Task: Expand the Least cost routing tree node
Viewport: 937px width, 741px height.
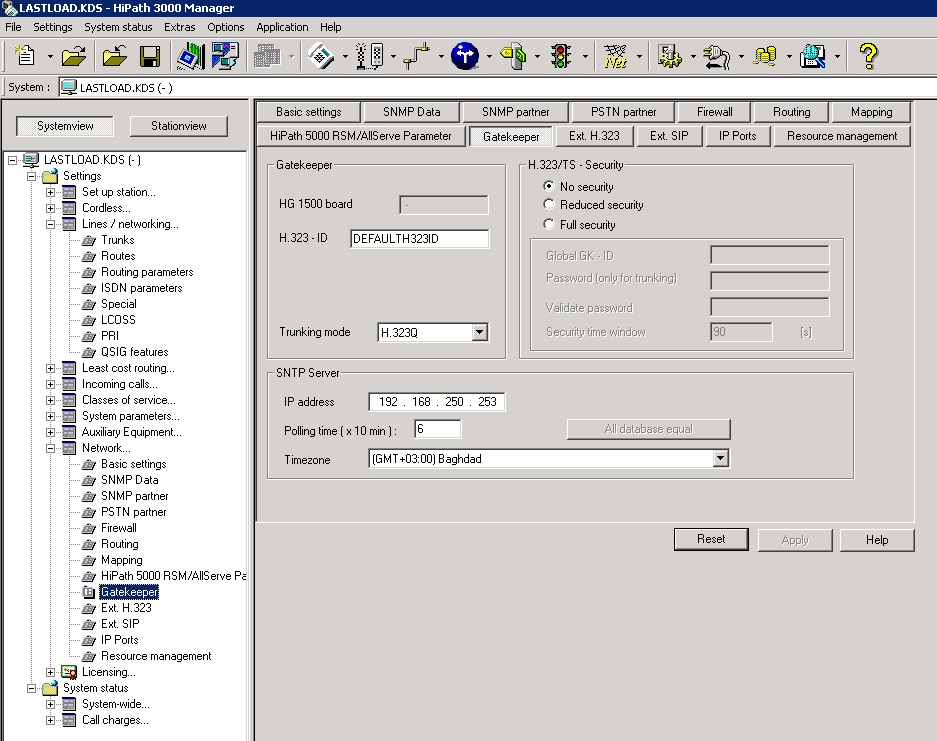Action: (50, 368)
